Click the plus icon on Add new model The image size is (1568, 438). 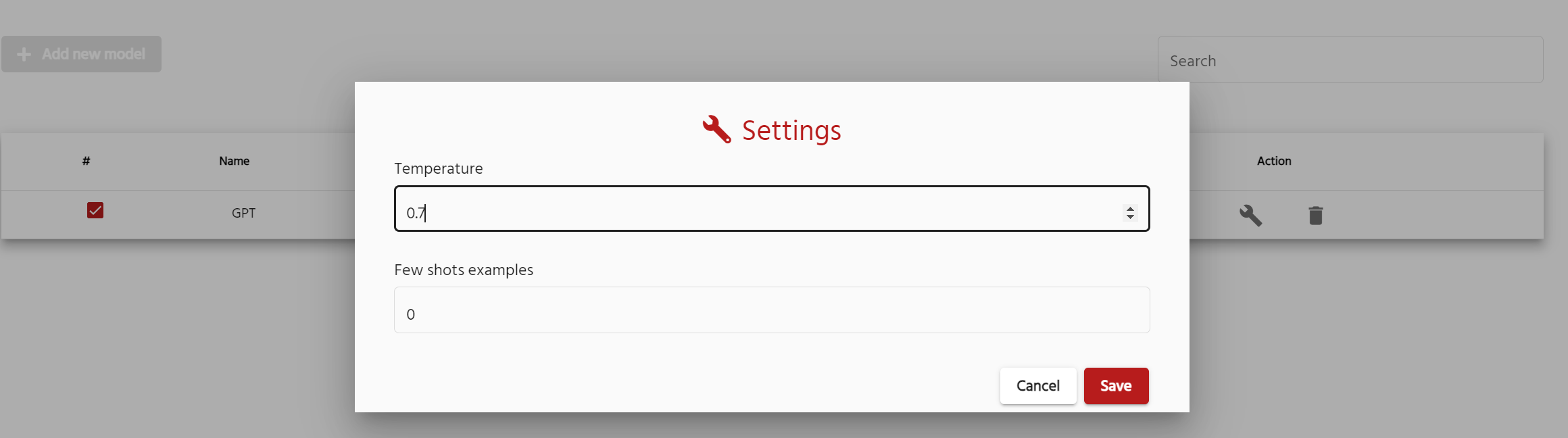[24, 54]
